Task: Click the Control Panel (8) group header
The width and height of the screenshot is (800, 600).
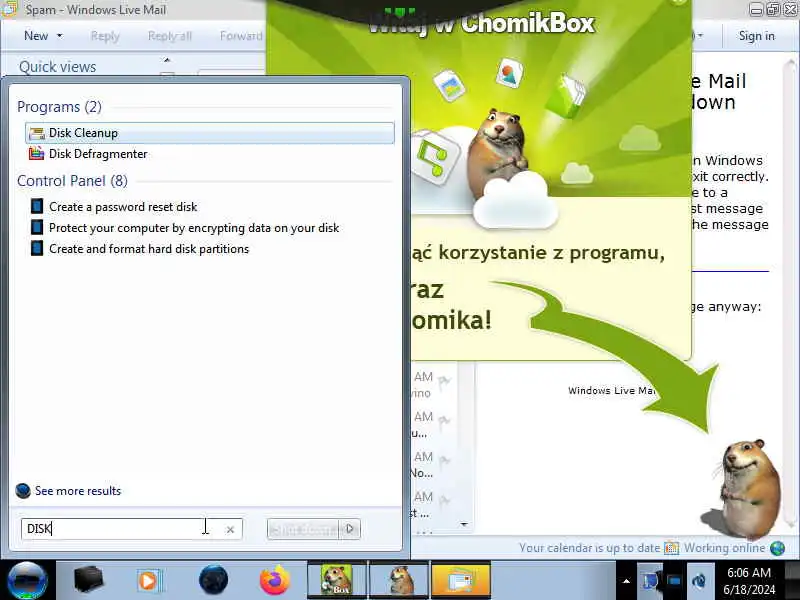Action: coord(72,181)
